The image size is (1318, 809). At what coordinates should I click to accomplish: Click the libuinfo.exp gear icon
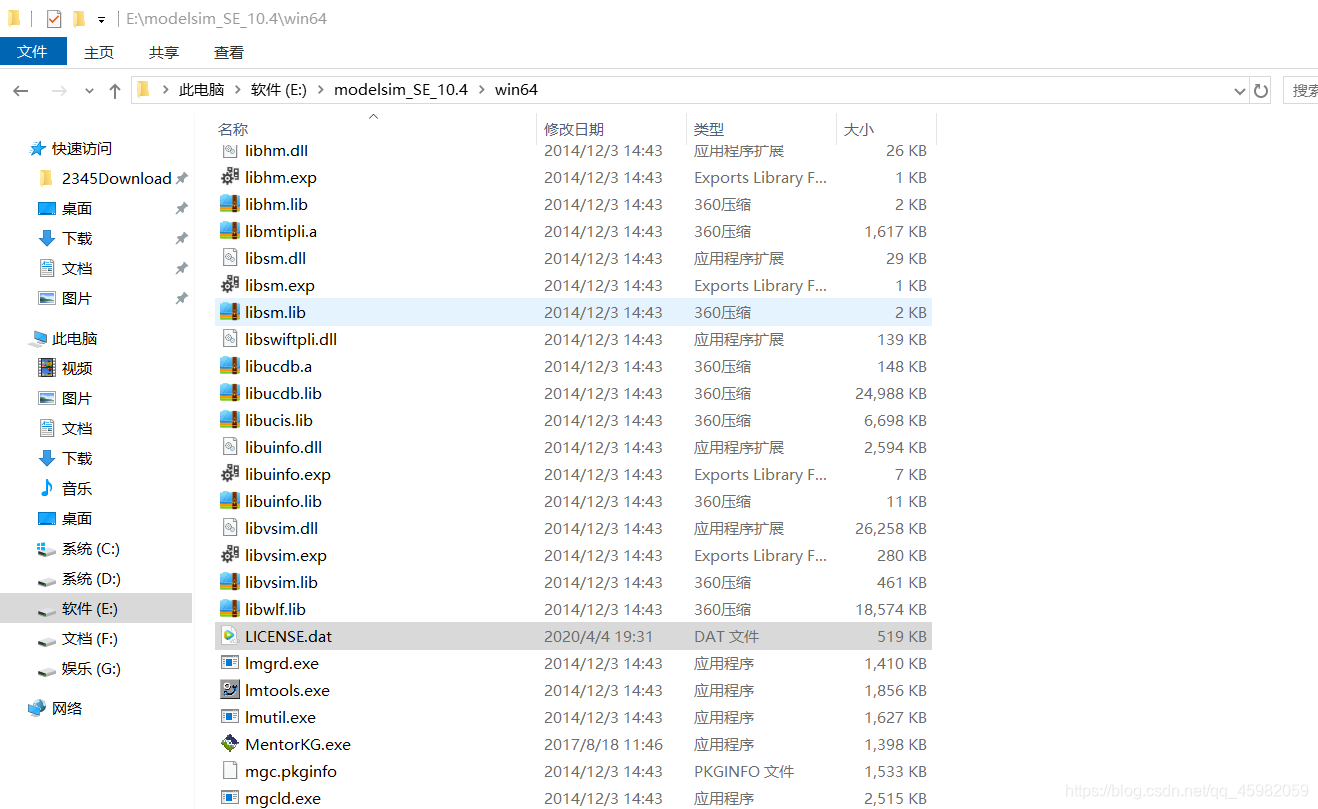[230, 474]
